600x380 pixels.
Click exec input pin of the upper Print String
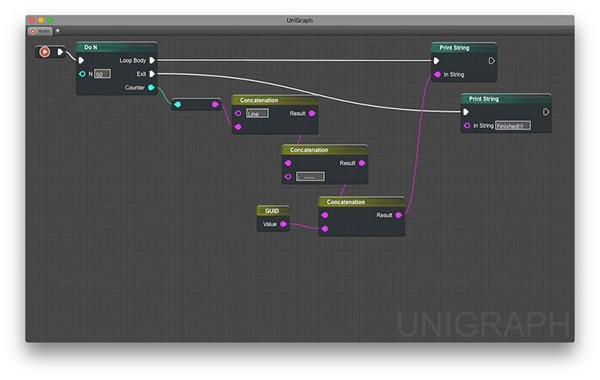click(x=436, y=61)
